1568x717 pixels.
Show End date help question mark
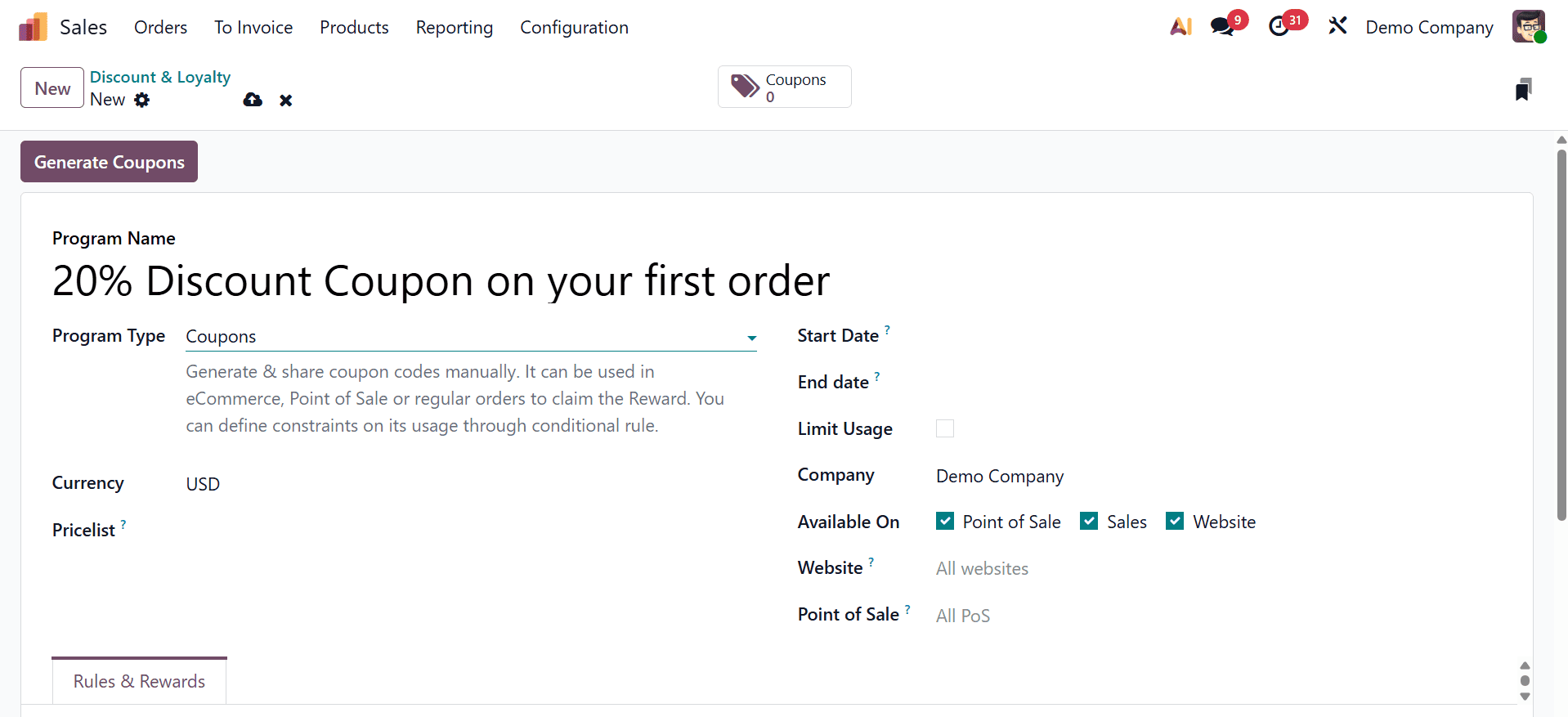click(877, 376)
